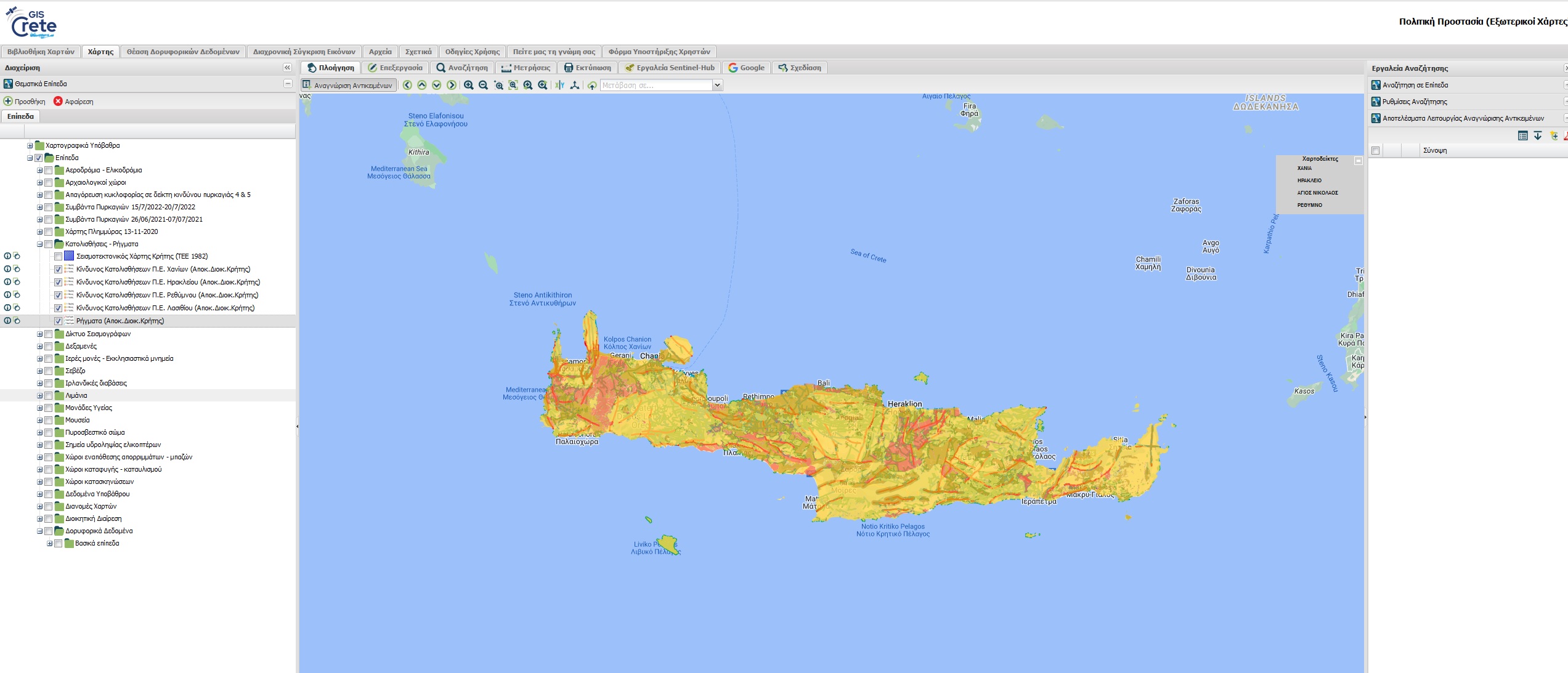Pan map down with the down arrow icon
This screenshot has width=1568, height=673.
click(437, 85)
